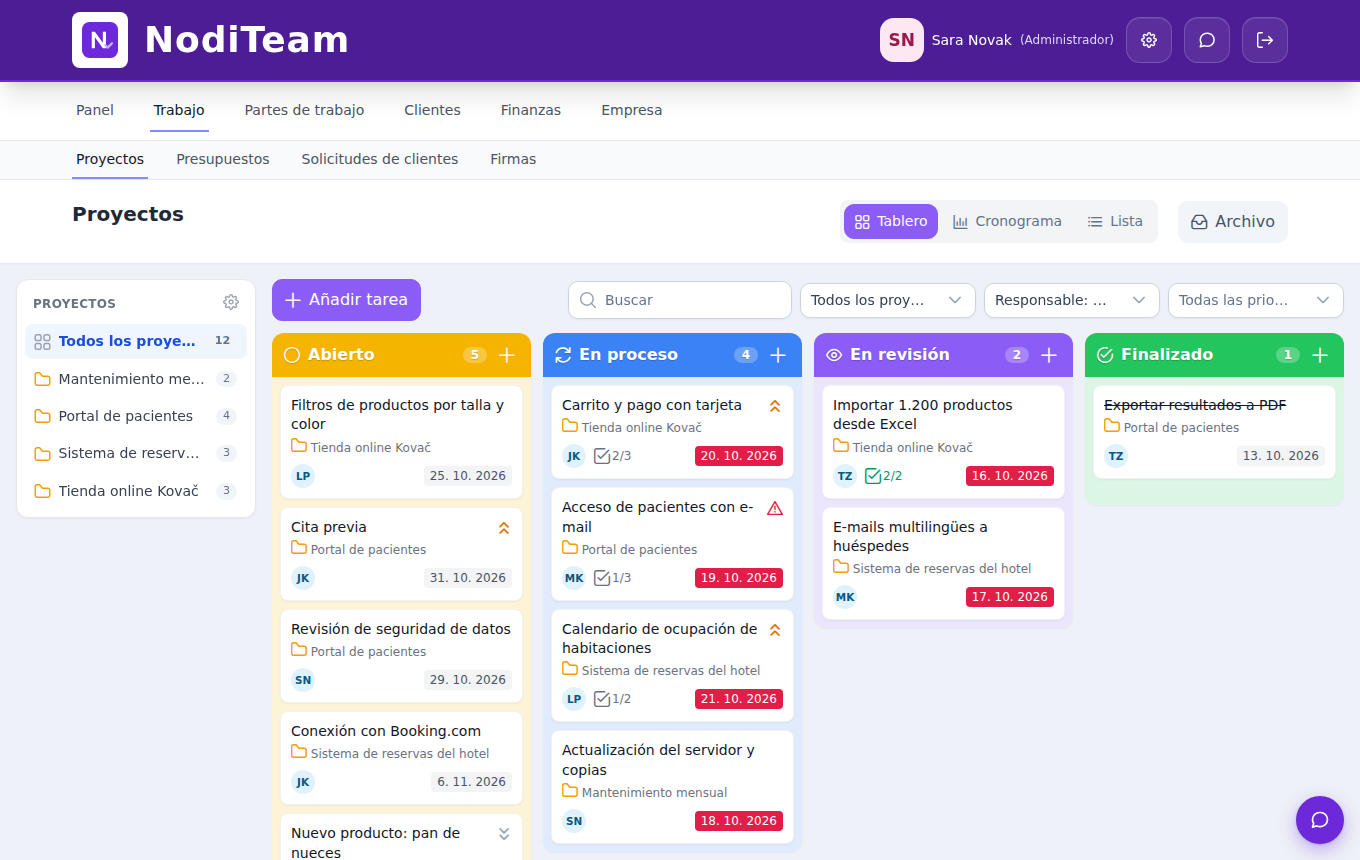This screenshot has width=1360, height=860.
Task: Click the SN user avatar in header
Action: 902,40
